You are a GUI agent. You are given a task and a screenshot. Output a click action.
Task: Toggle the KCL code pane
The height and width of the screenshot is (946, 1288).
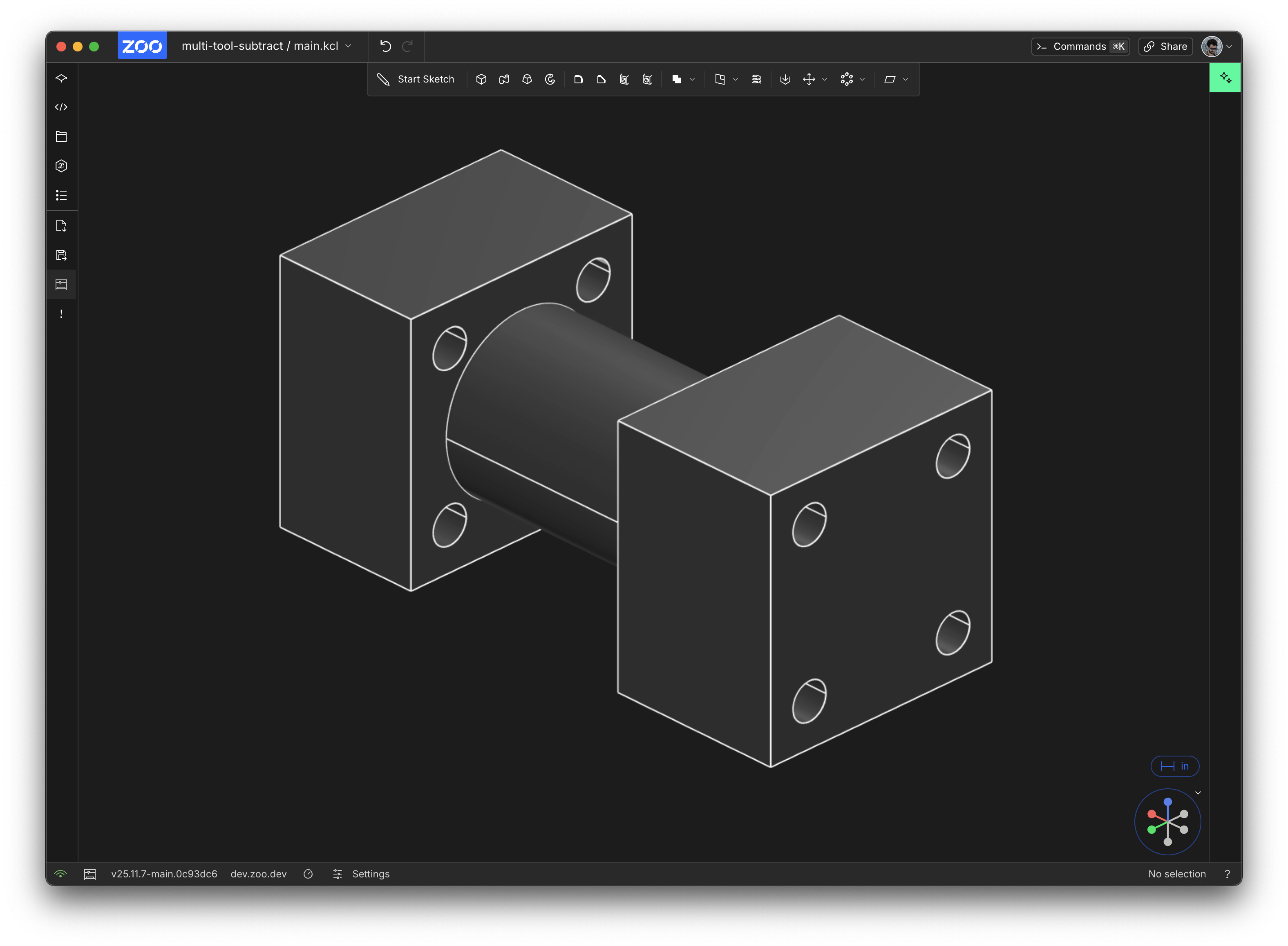[61, 107]
